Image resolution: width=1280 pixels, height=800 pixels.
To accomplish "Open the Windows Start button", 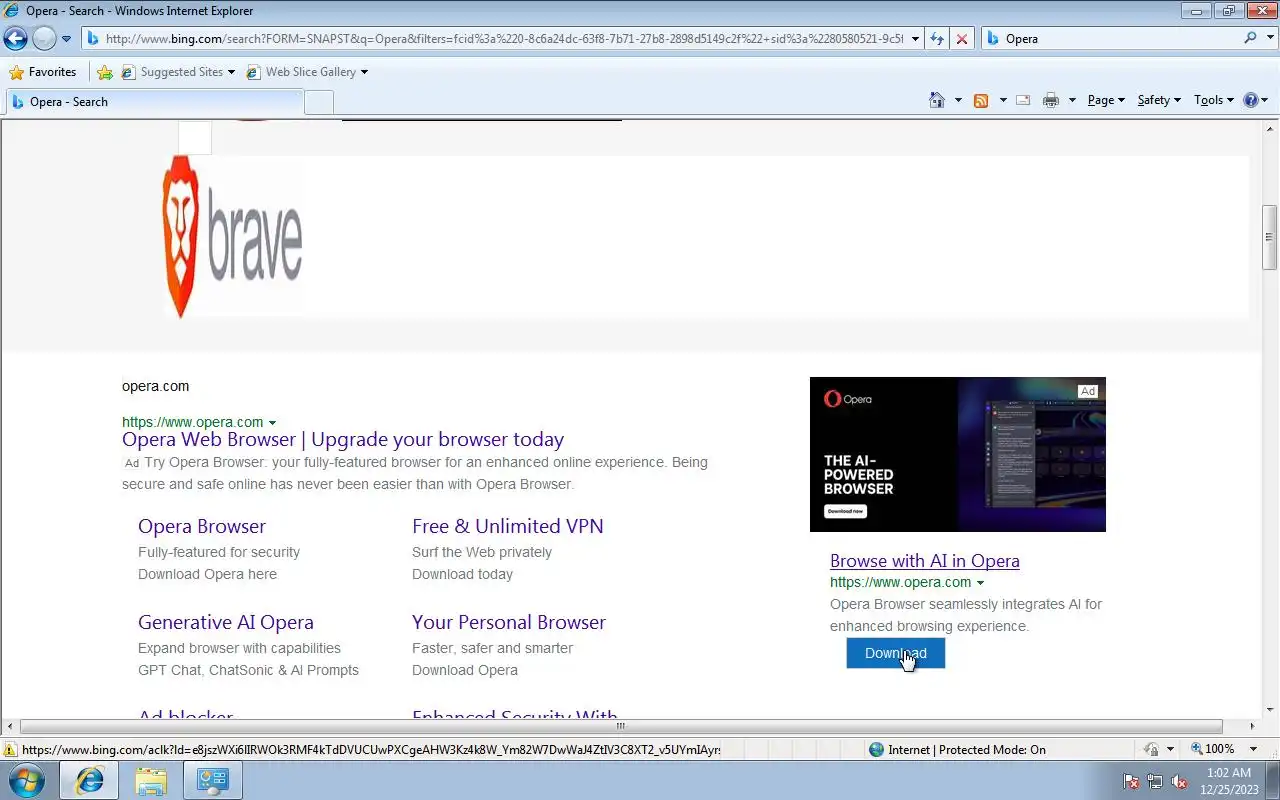I will click(25, 780).
